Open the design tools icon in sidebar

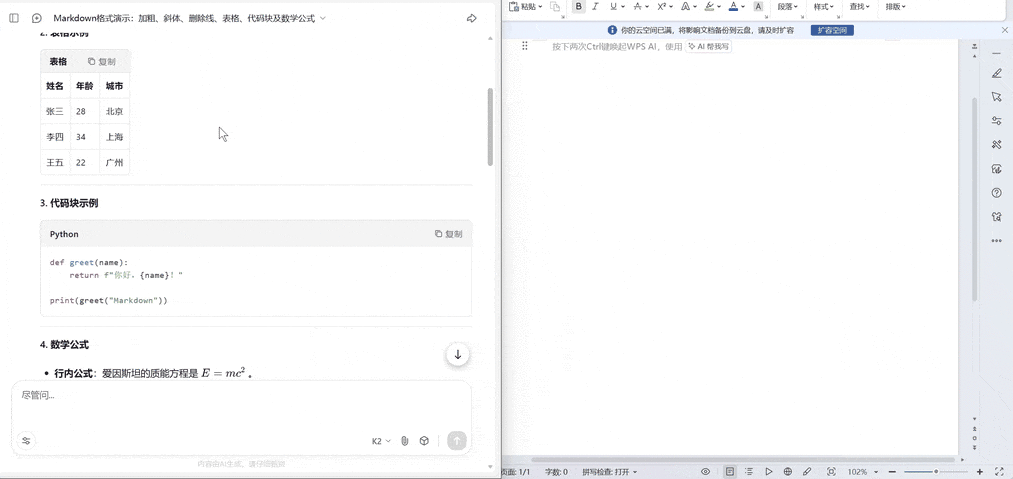pos(996,145)
